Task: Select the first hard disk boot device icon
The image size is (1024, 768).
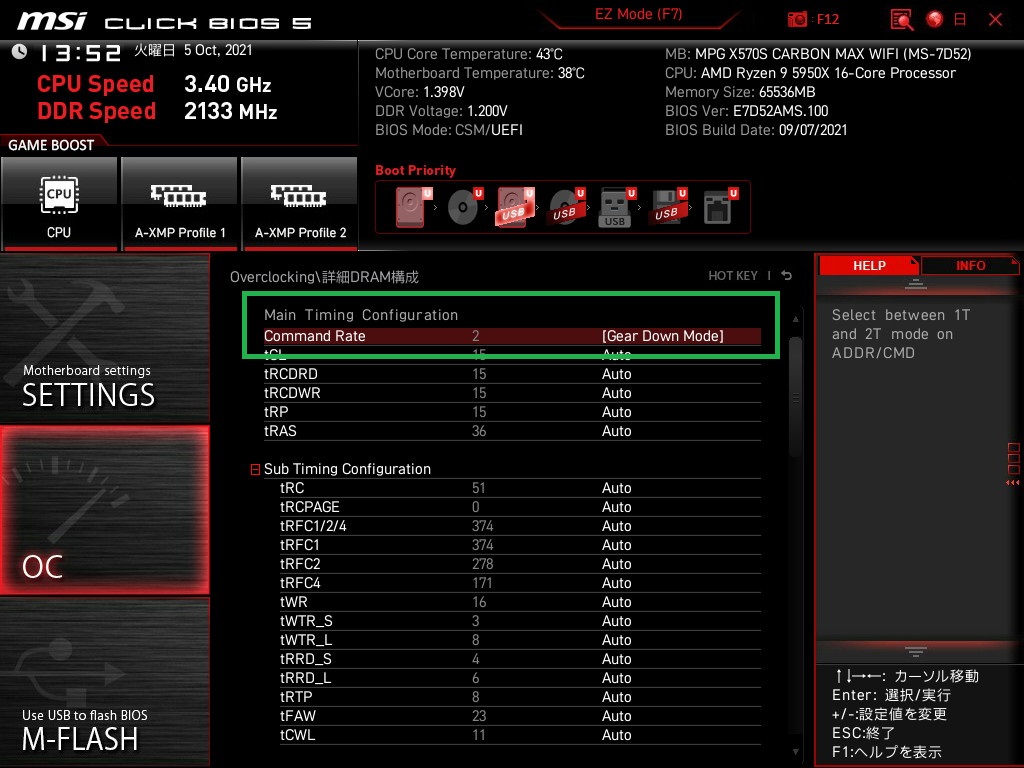Action: [x=413, y=207]
